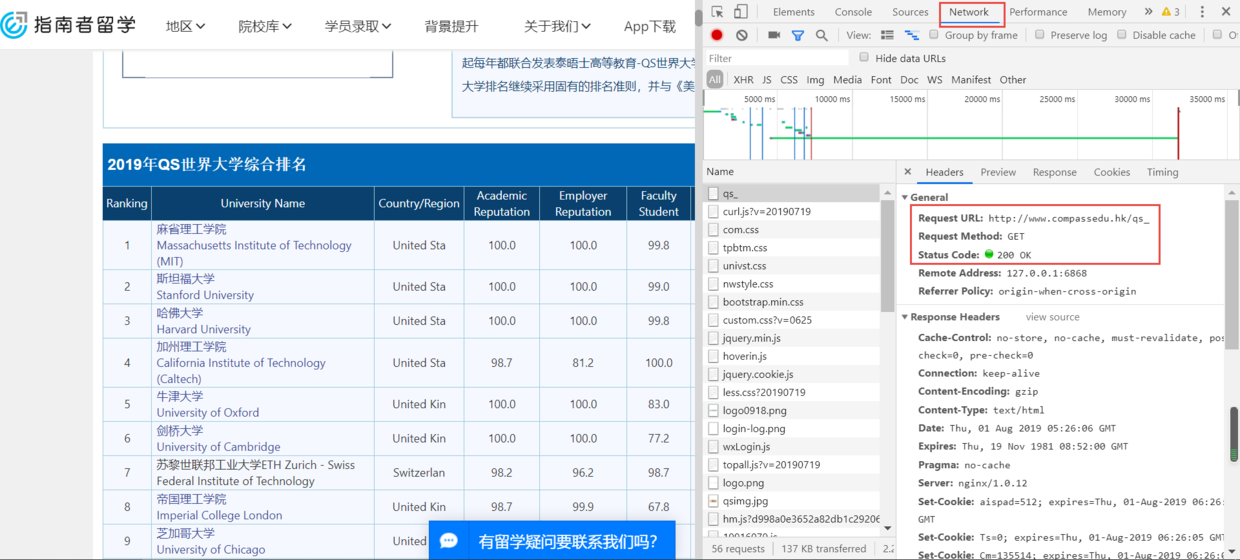Select the bootstrap.min.css request

(791, 302)
